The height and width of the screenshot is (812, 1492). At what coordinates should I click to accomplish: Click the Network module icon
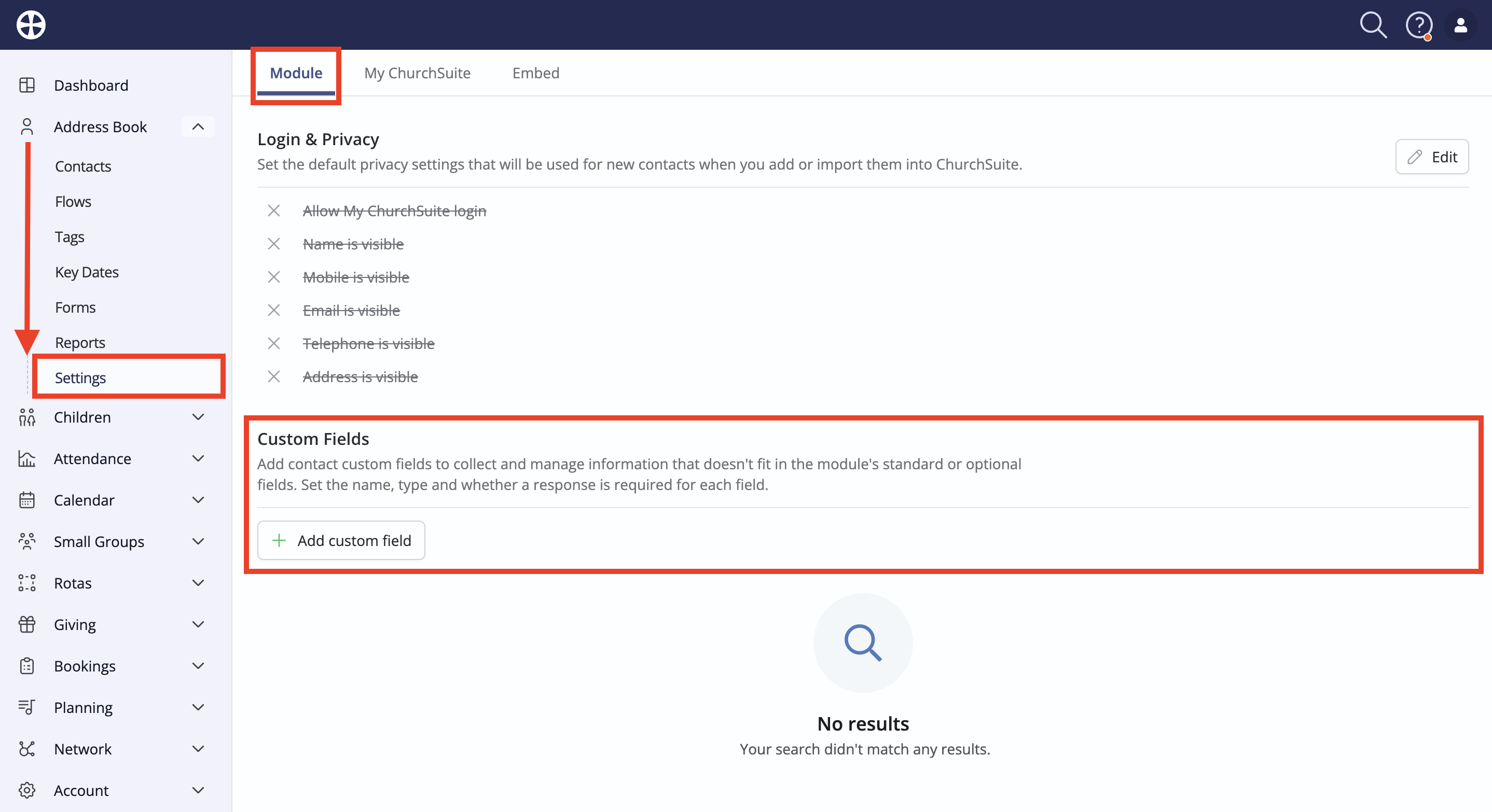pos(26,749)
